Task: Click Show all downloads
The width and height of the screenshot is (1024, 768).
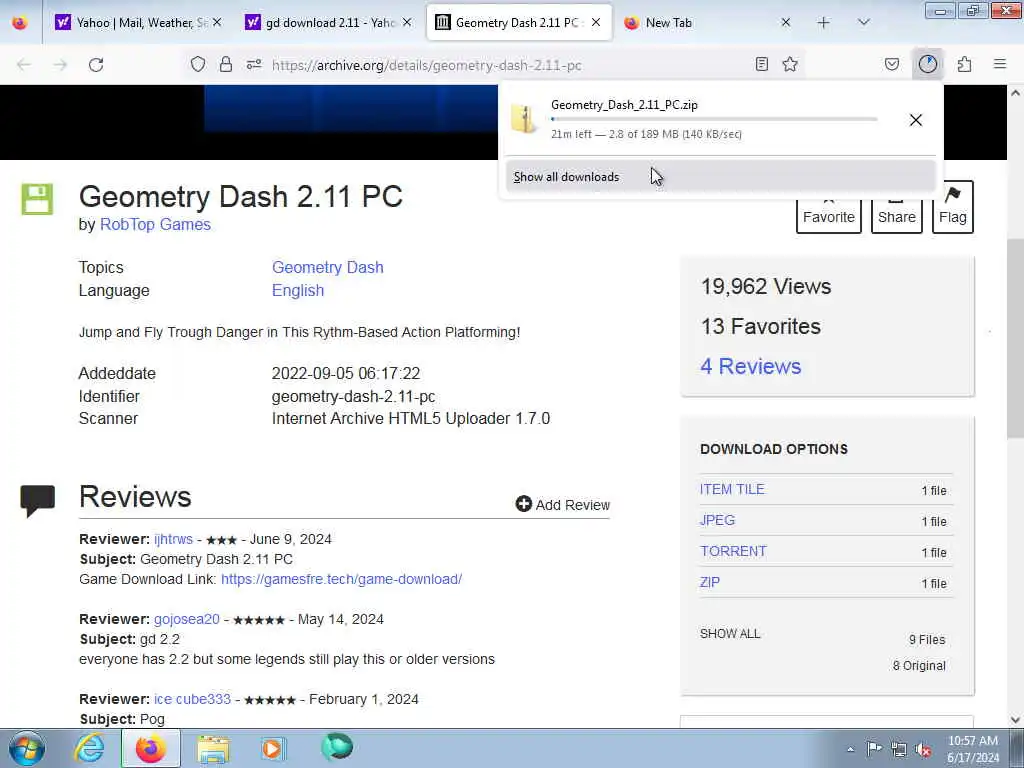Action: [721, 177]
